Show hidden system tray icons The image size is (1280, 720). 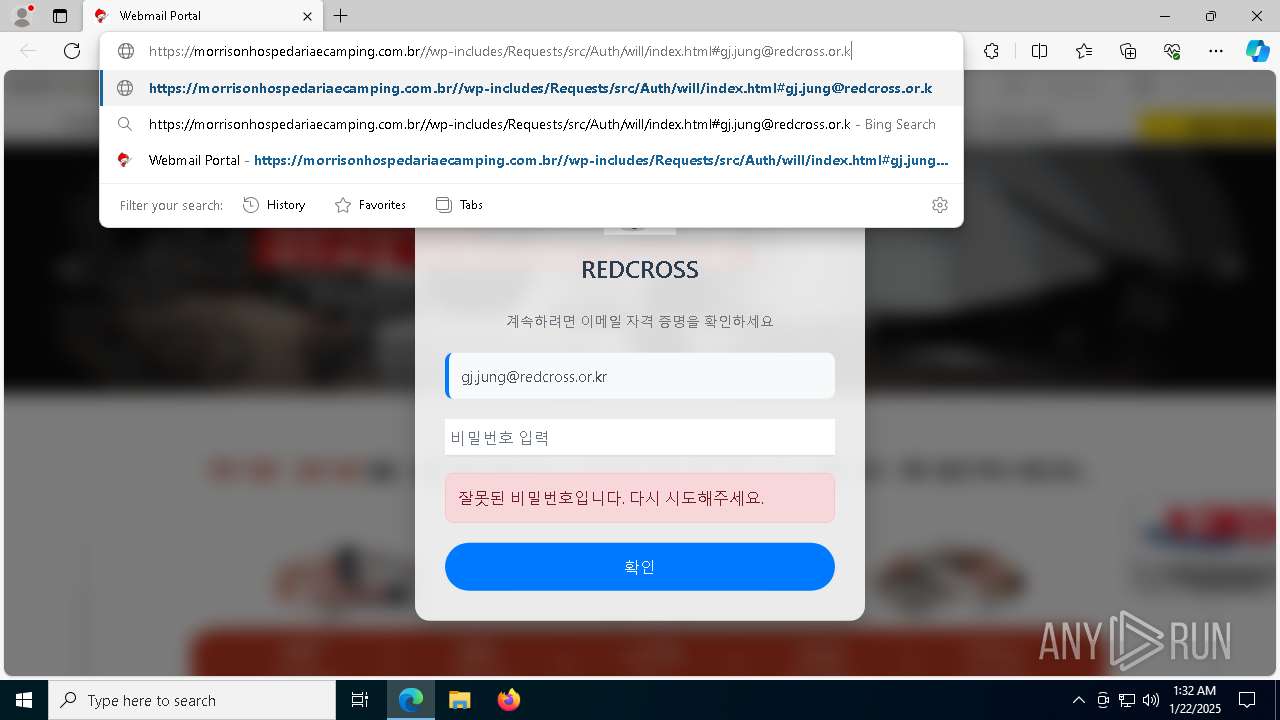pos(1078,700)
